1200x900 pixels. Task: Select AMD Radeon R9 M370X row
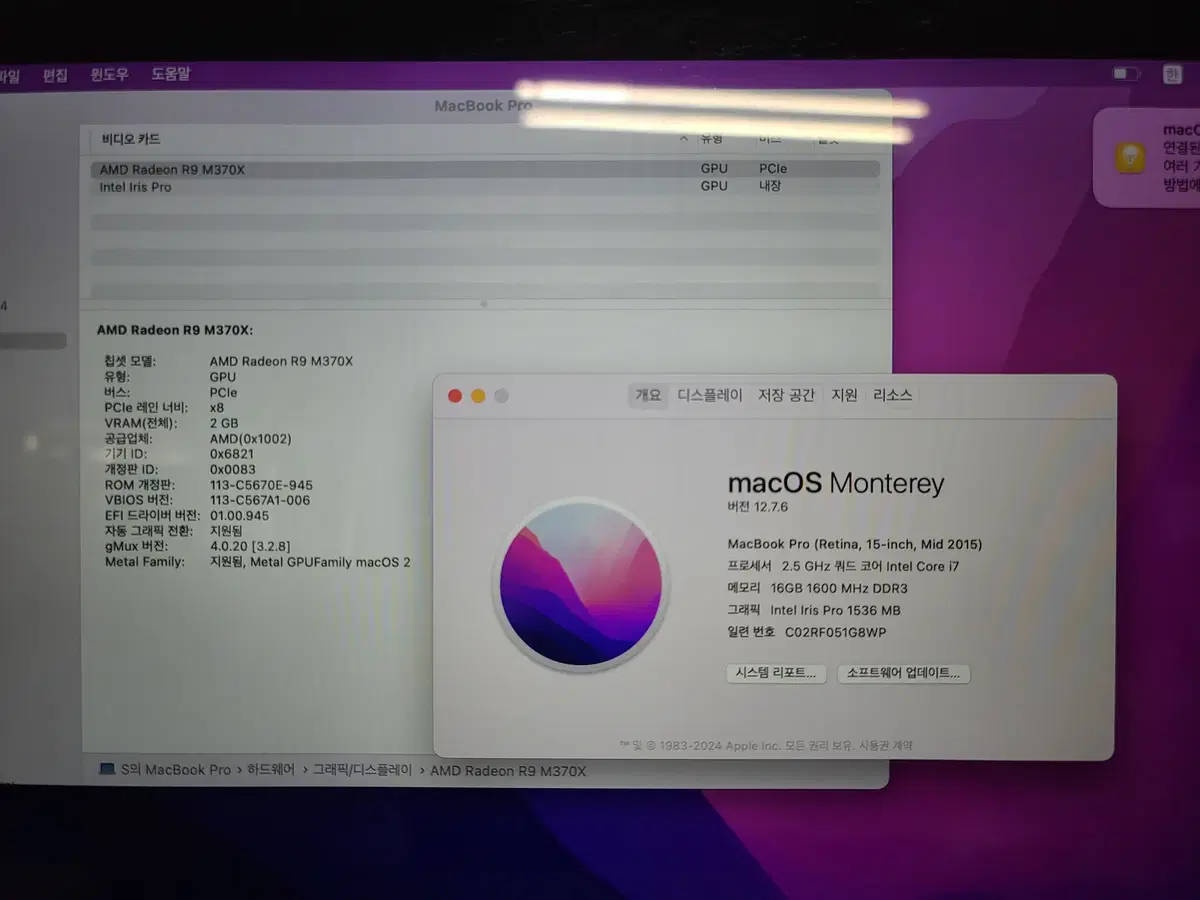coord(485,169)
